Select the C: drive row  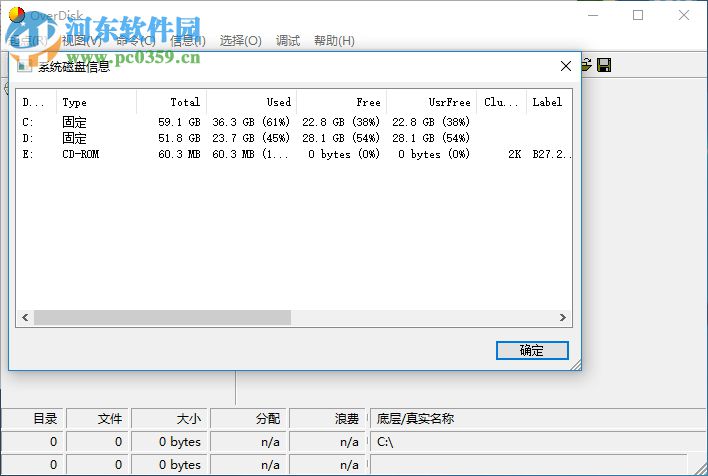pos(294,122)
